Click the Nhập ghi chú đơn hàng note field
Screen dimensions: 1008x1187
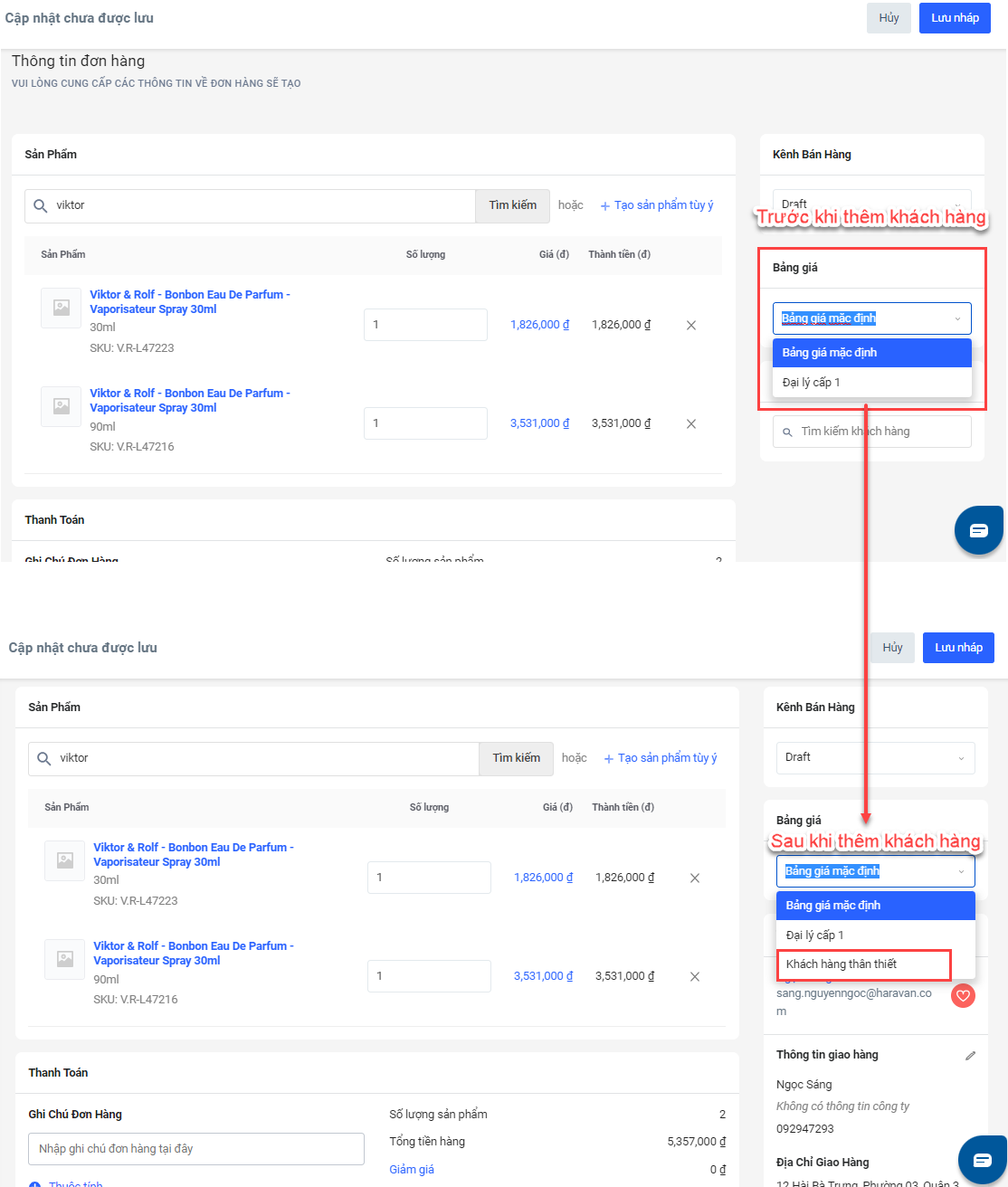point(195,1148)
